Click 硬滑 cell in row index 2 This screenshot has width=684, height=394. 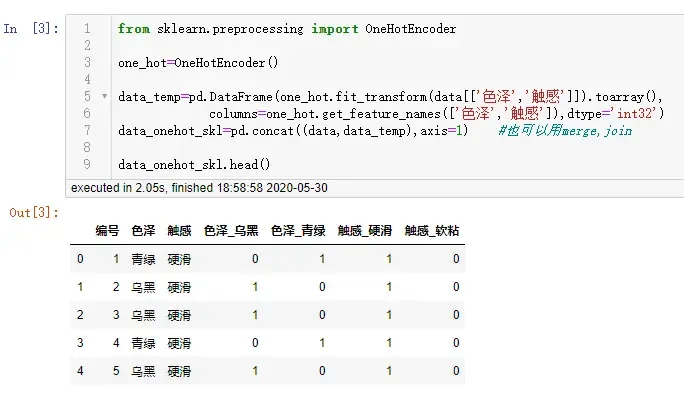(x=179, y=315)
